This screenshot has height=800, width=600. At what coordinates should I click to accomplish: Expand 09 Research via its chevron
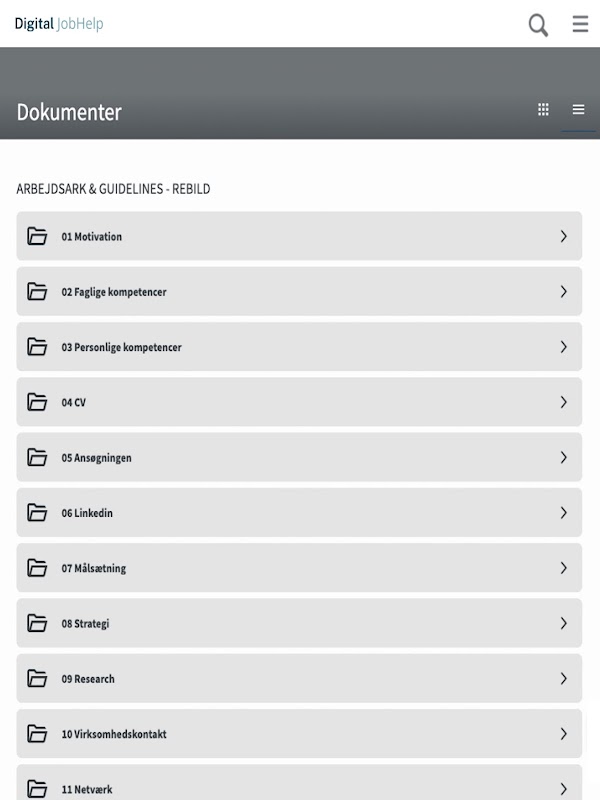coord(563,679)
